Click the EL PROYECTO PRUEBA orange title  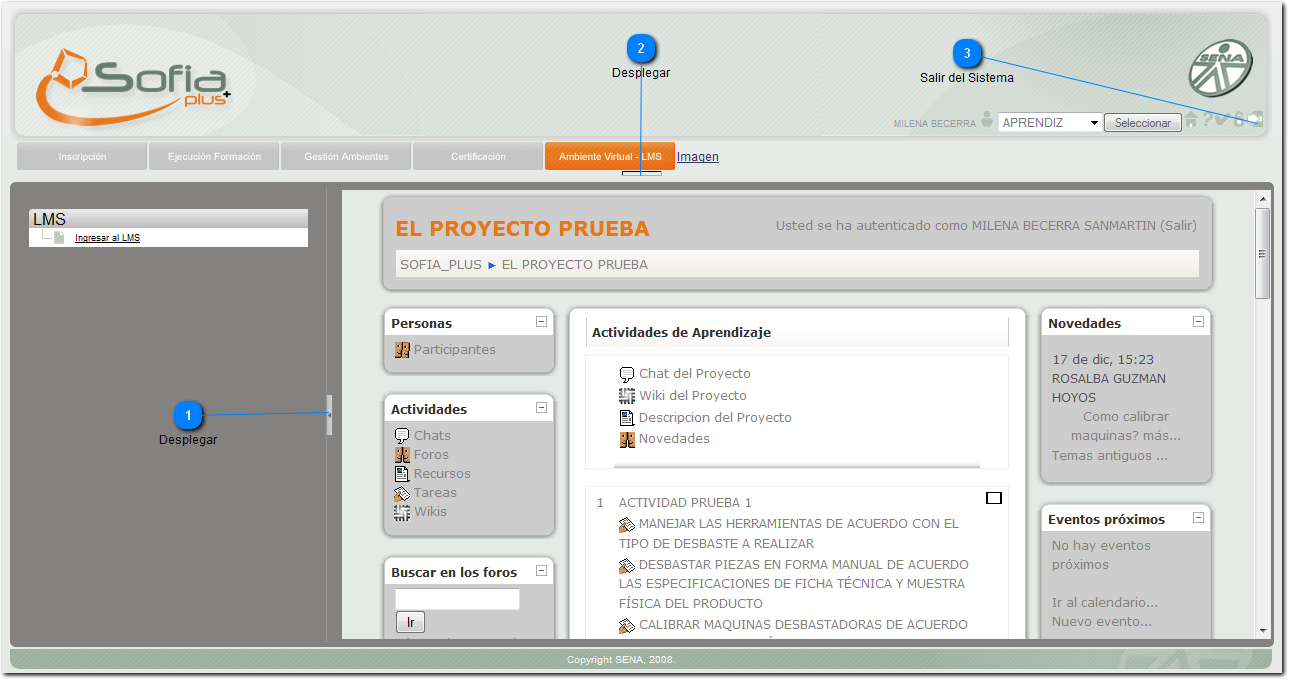click(x=522, y=229)
